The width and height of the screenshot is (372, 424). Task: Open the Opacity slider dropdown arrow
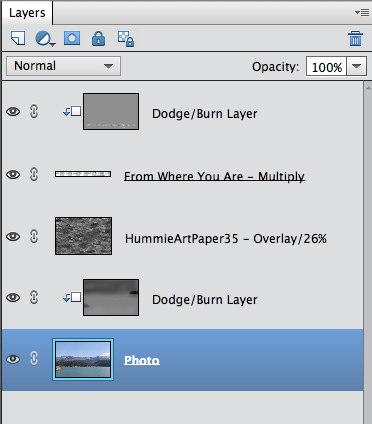click(356, 66)
